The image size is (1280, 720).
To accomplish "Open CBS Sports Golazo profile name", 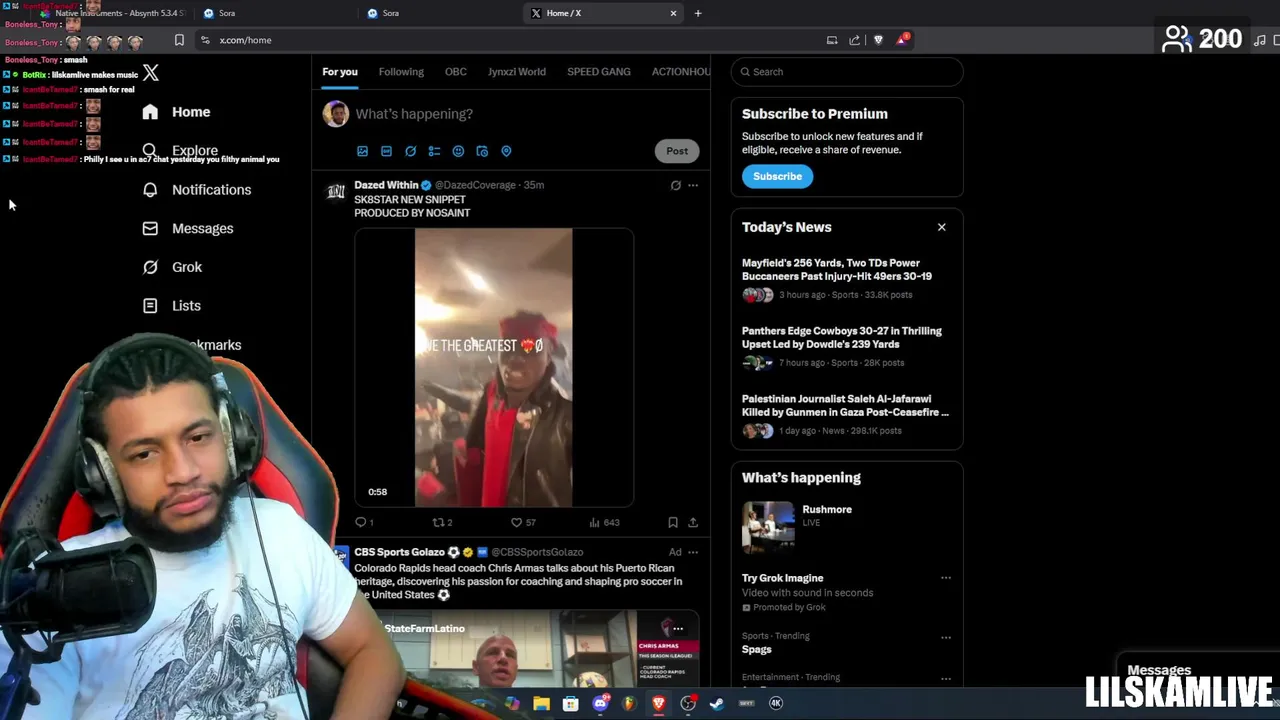I will click(399, 552).
